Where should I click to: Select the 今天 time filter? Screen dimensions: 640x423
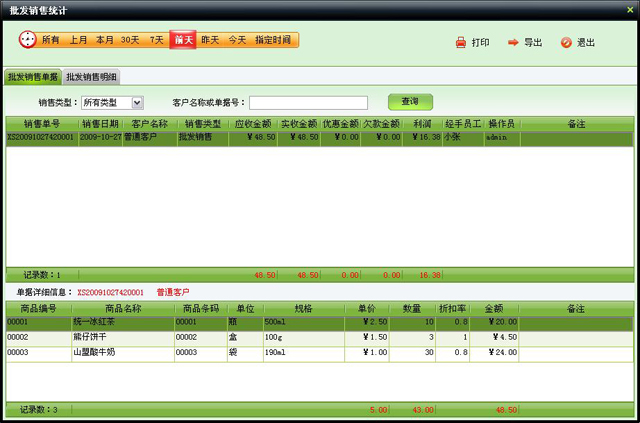tap(237, 40)
